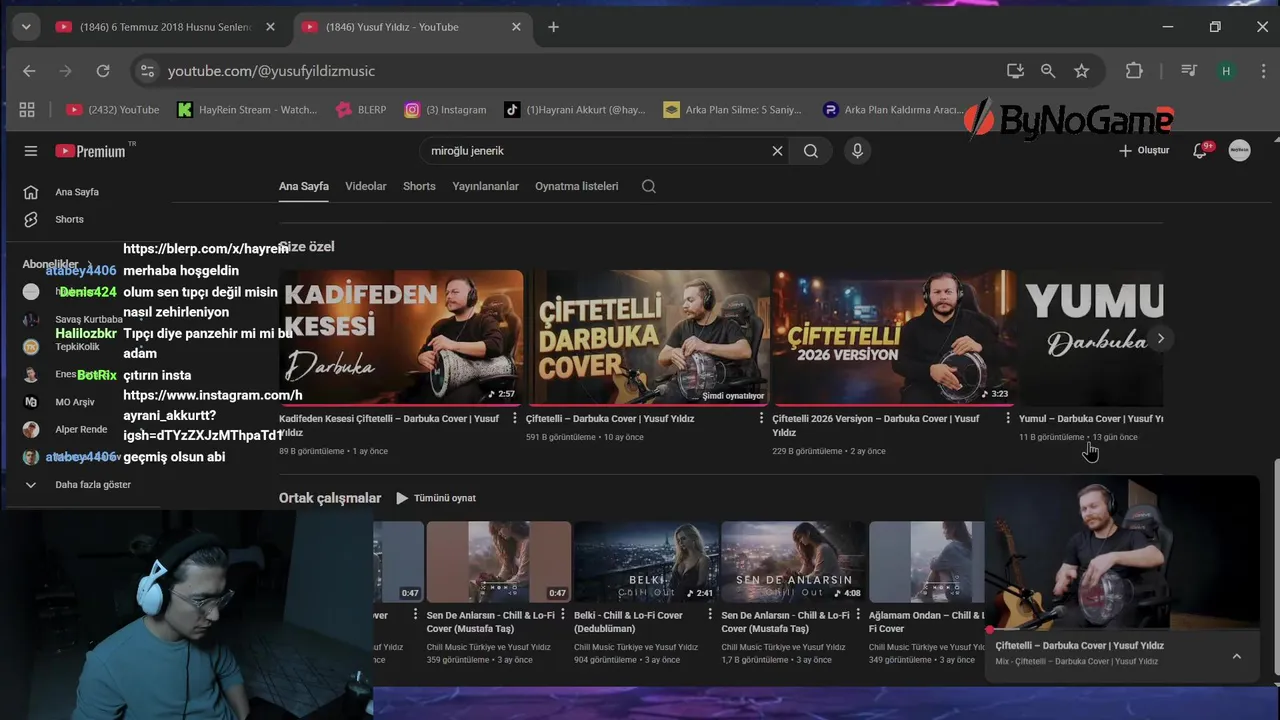Click the Oluştur create button
The width and height of the screenshot is (1280, 720).
[x=1144, y=151]
